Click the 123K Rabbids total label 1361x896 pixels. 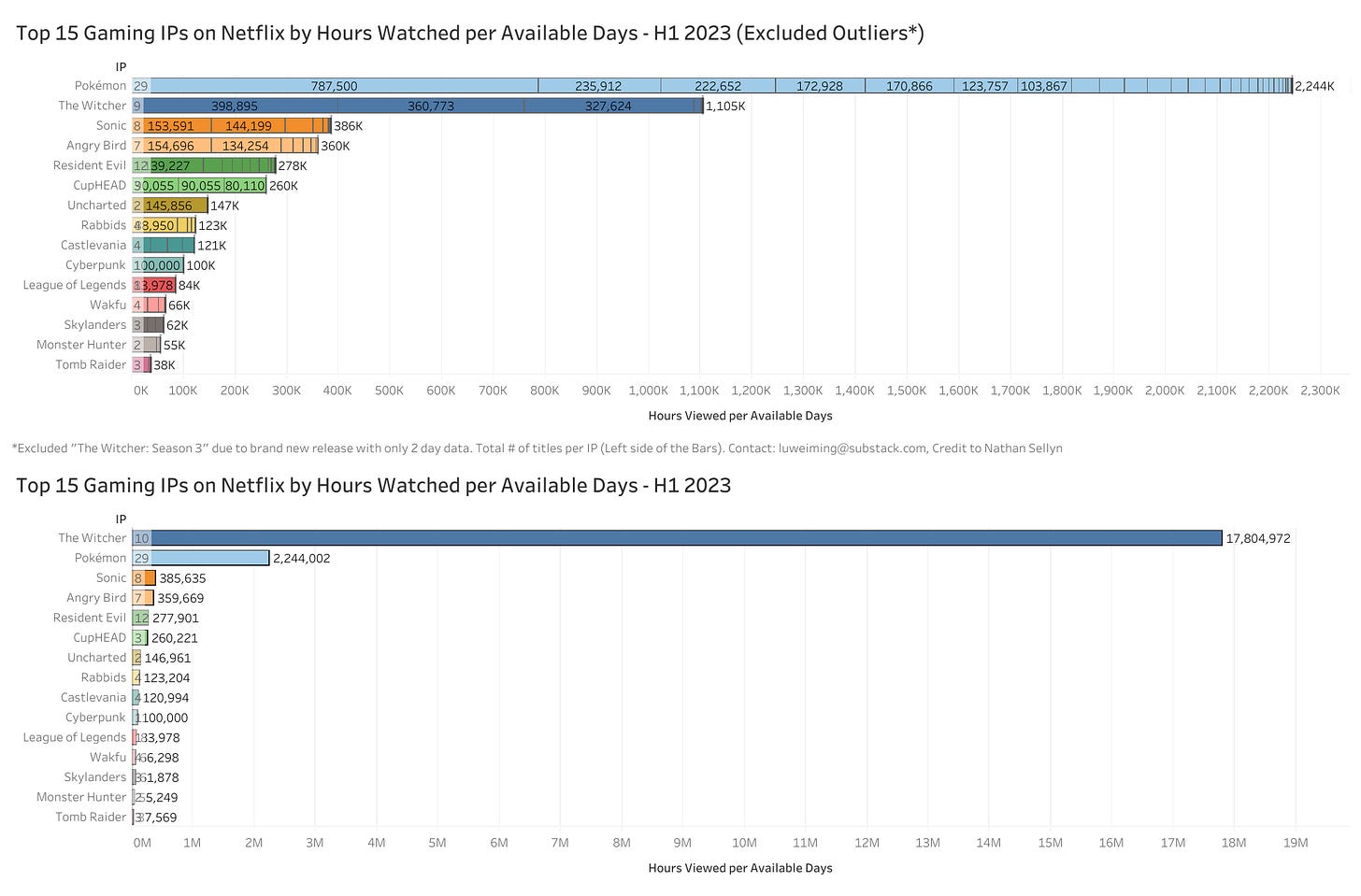point(212,226)
